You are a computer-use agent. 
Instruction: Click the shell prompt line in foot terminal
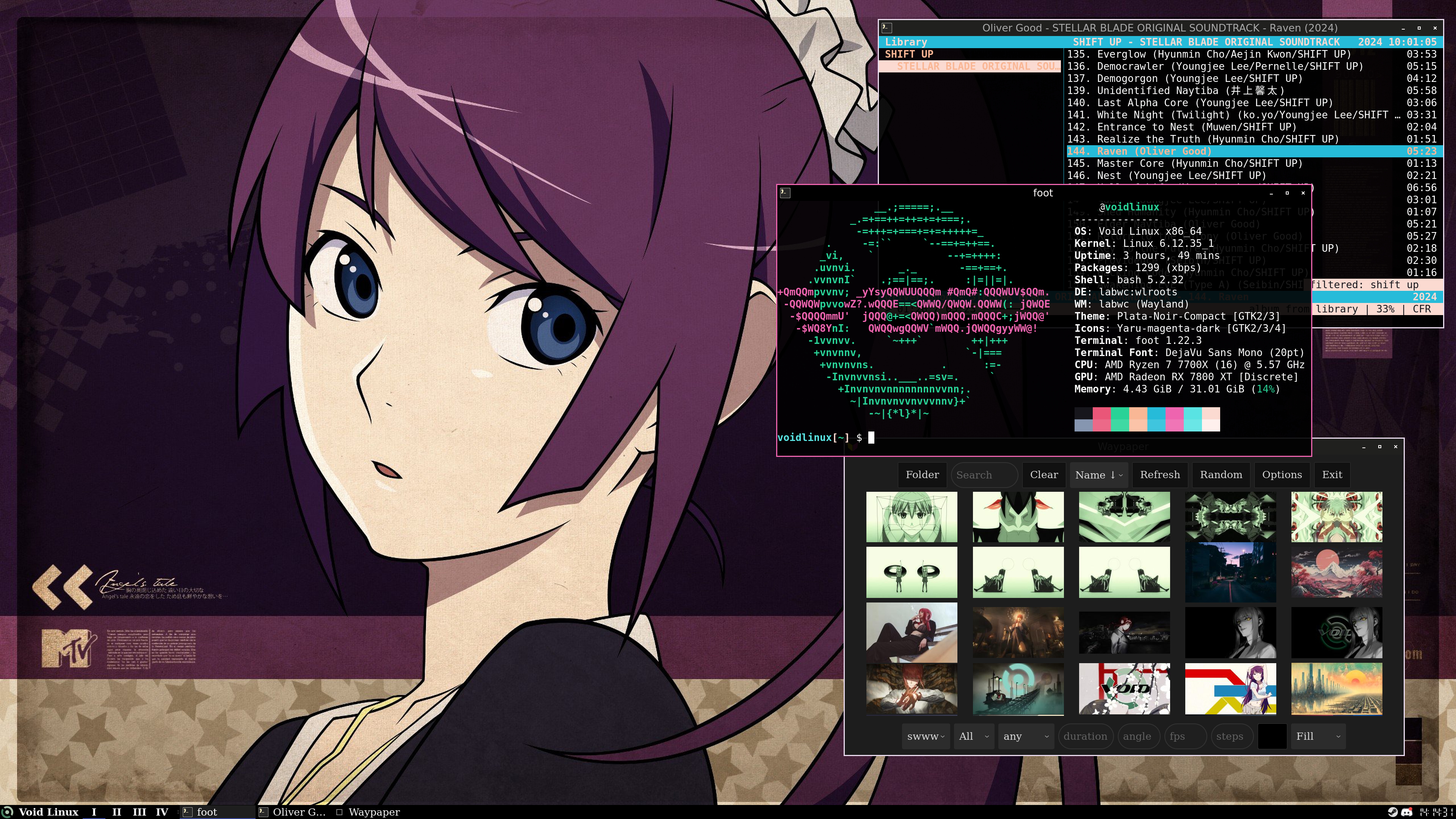click(826, 438)
